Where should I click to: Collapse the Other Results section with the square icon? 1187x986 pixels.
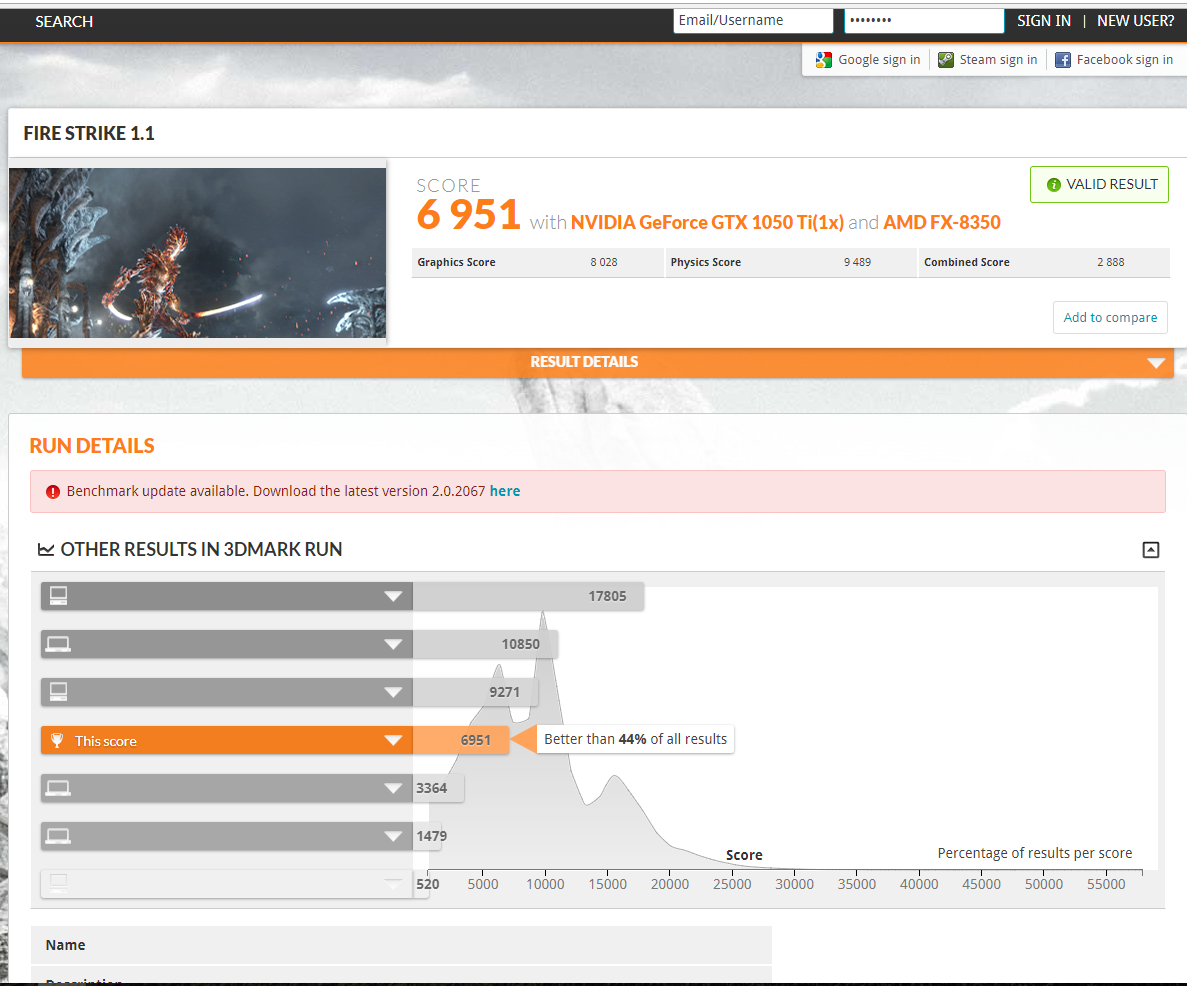1150,550
